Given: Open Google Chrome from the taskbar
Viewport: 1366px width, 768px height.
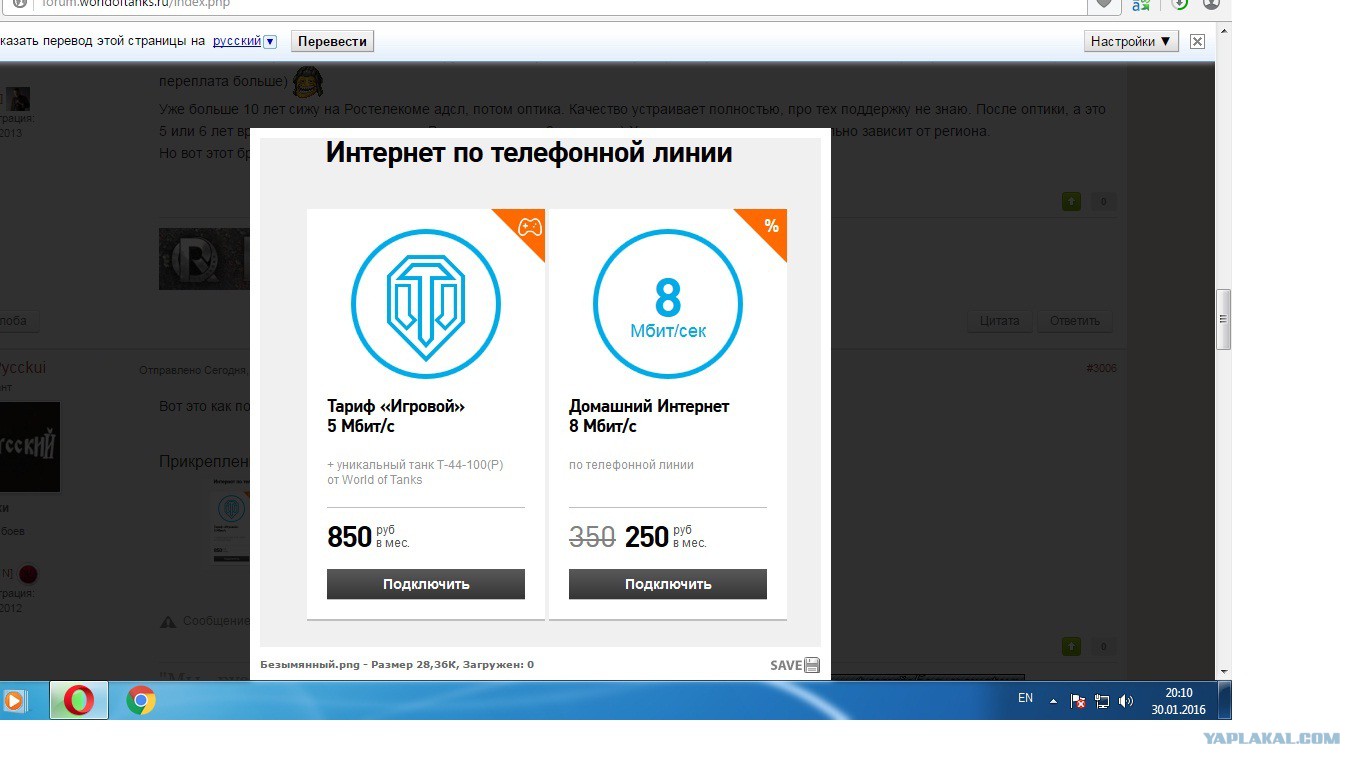Looking at the screenshot, I should click(x=141, y=701).
